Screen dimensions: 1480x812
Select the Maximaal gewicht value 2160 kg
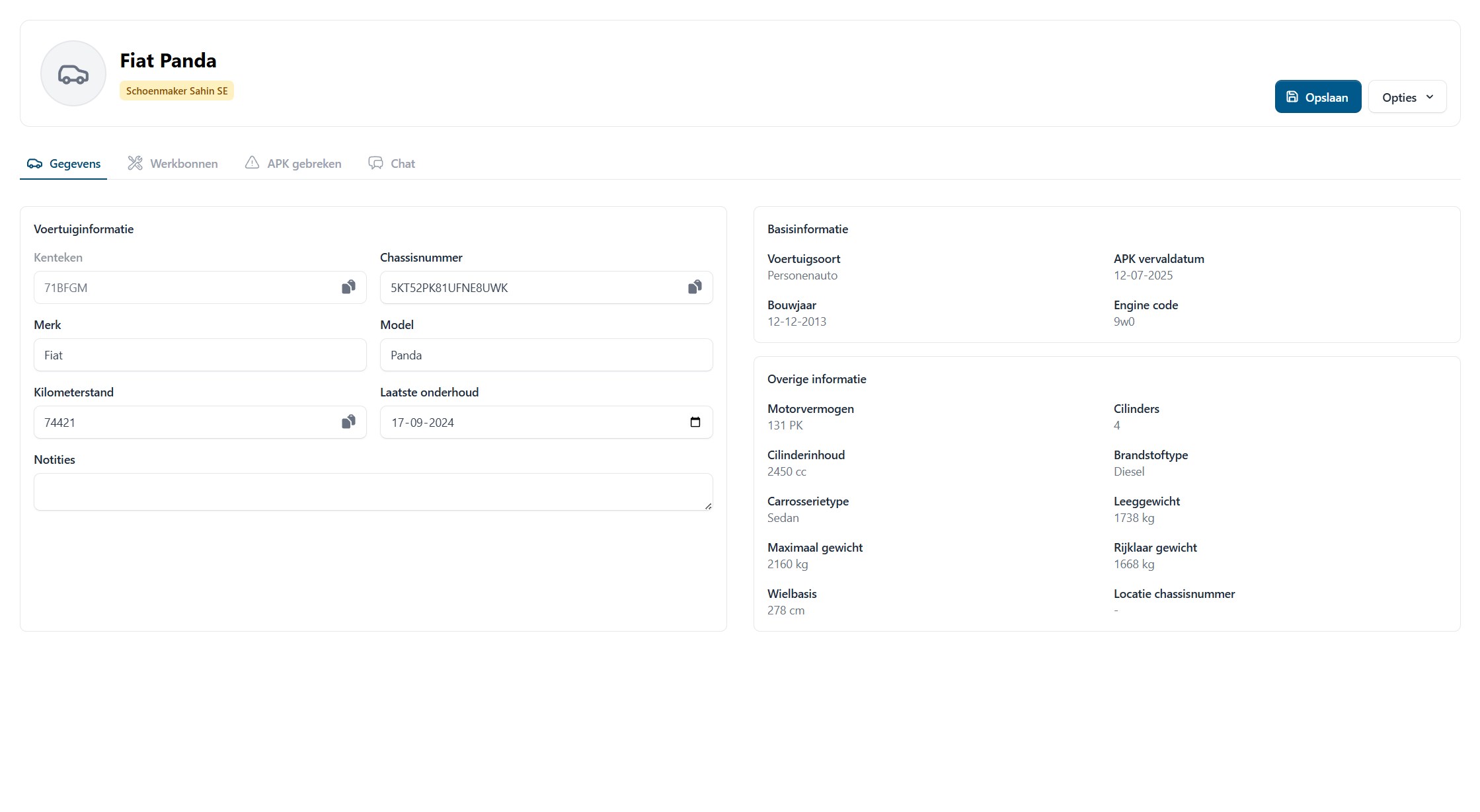click(x=788, y=564)
